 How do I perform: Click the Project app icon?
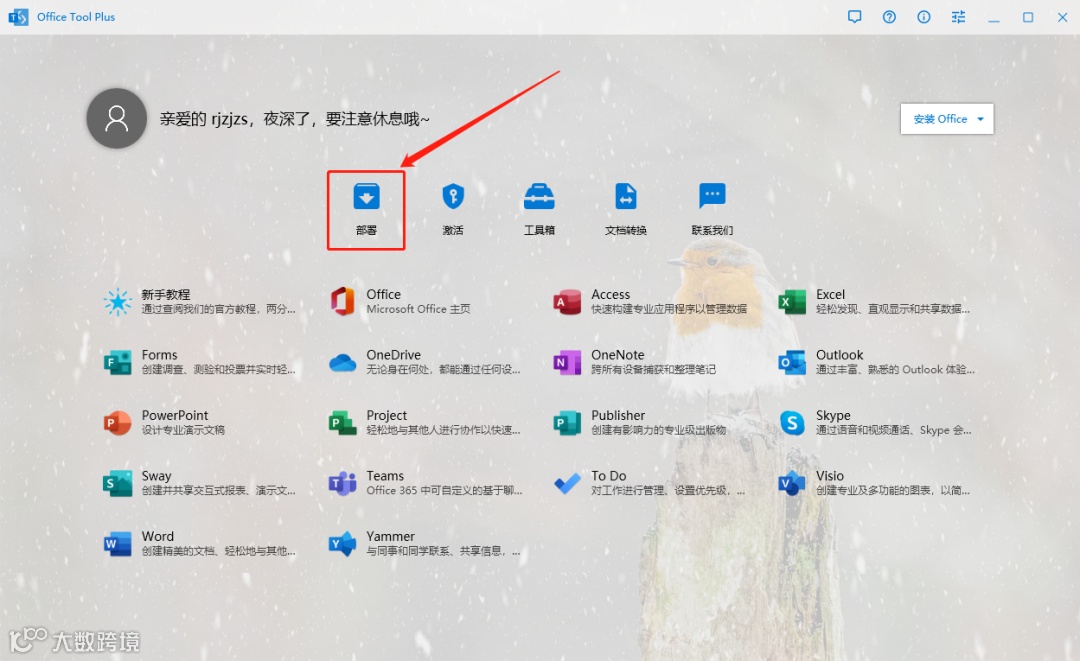[x=342, y=423]
